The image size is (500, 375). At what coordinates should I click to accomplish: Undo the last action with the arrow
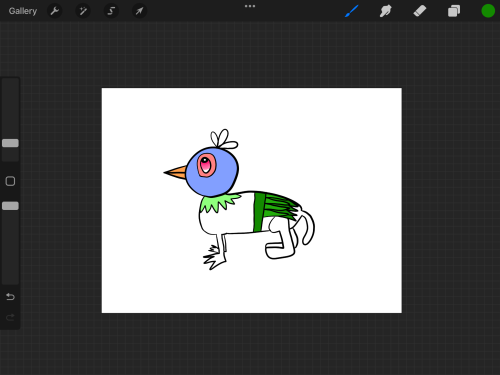(x=10, y=296)
